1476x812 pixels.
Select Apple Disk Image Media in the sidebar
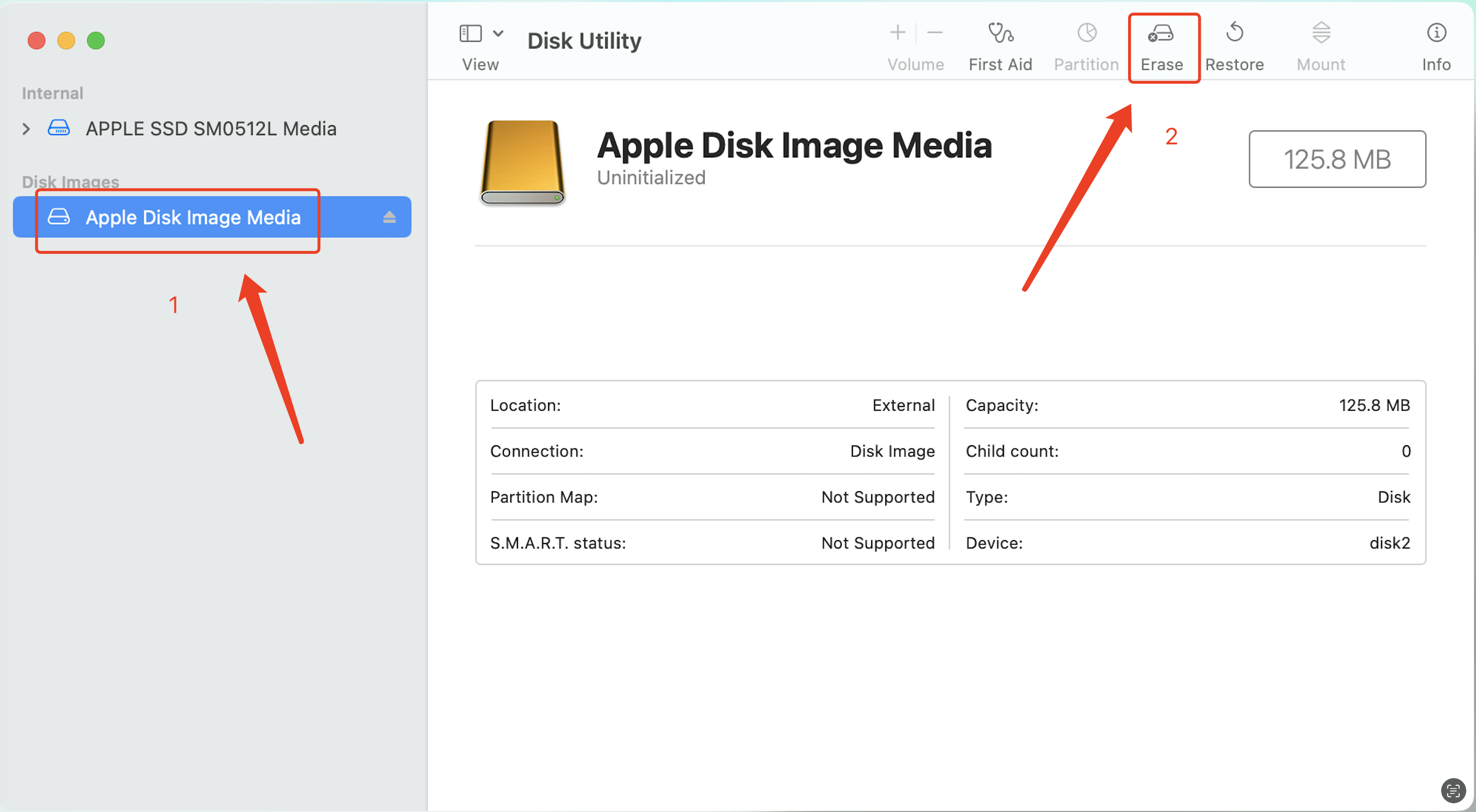[192, 217]
